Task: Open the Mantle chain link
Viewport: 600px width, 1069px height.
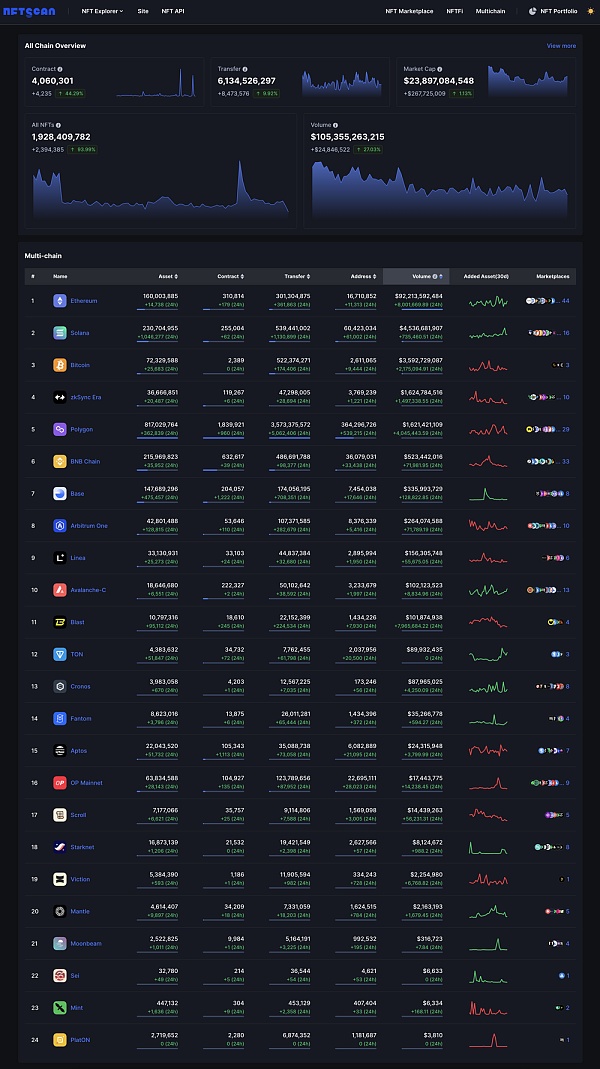Action: click(x=80, y=912)
